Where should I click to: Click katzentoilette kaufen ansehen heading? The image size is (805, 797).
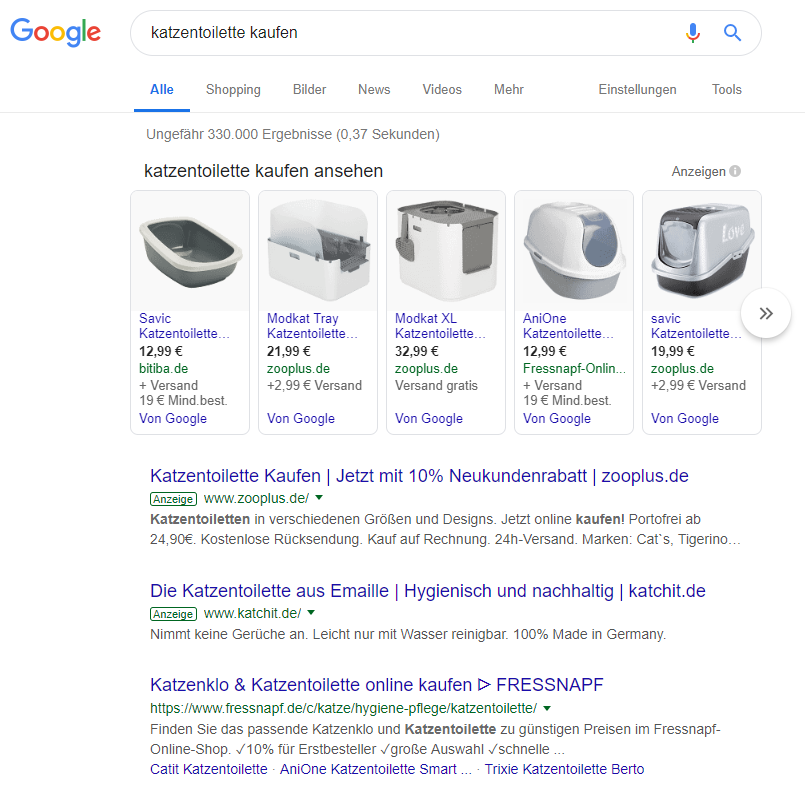263,171
